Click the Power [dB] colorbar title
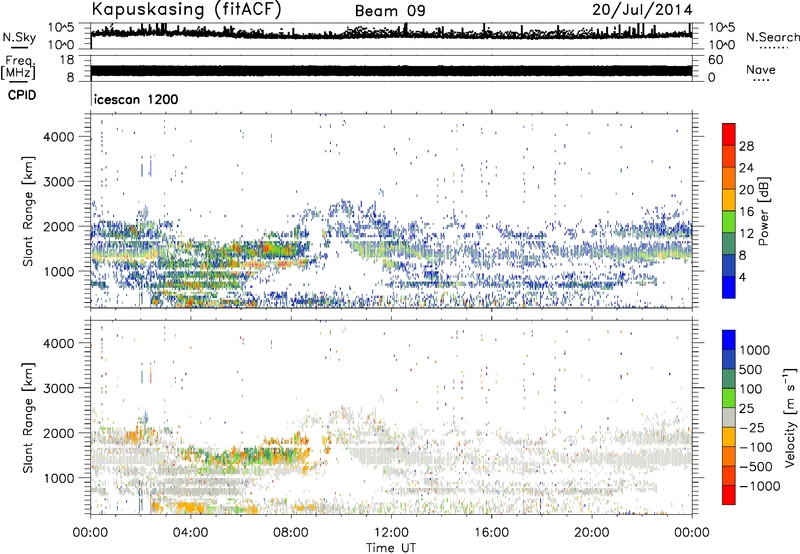Image resolution: width=800 pixels, height=554 pixels. pyautogui.click(x=764, y=211)
